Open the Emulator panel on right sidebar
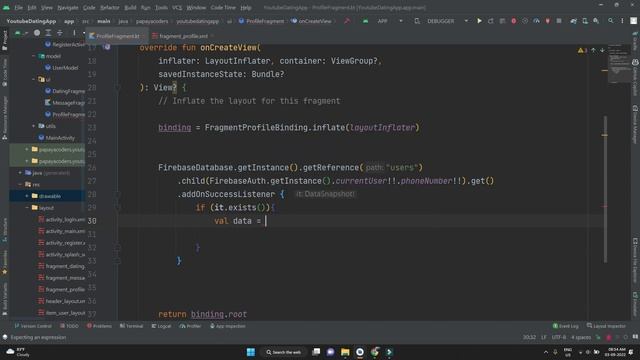This screenshot has width=640, height=360. click(x=635, y=303)
